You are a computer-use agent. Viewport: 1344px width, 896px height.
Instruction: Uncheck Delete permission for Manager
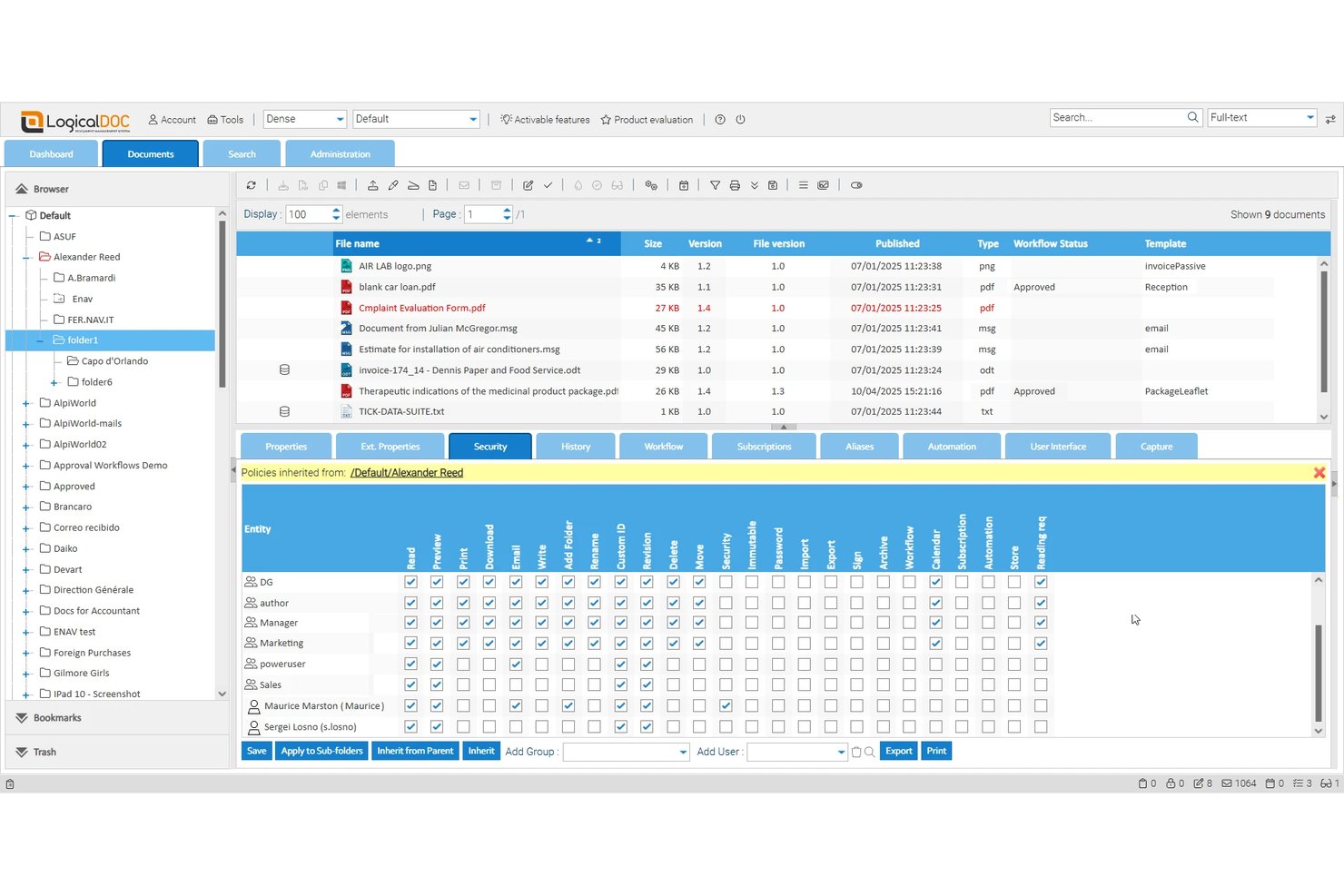click(x=674, y=623)
